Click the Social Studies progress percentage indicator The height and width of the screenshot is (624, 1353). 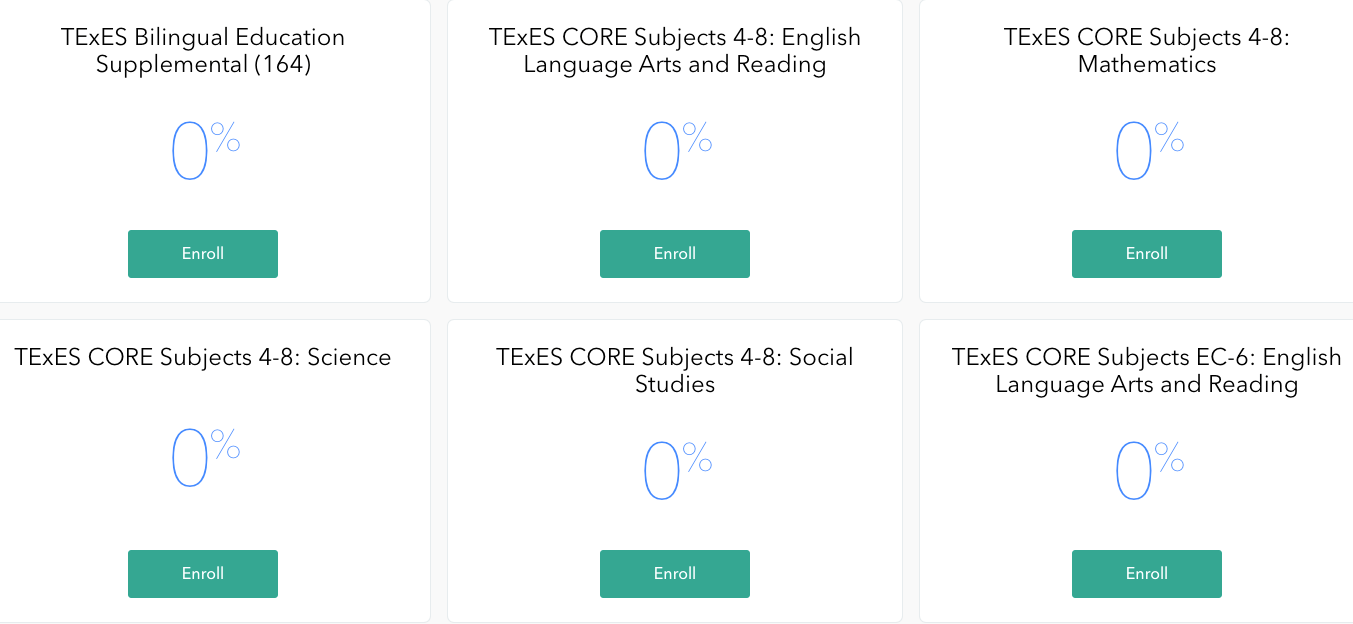point(674,468)
